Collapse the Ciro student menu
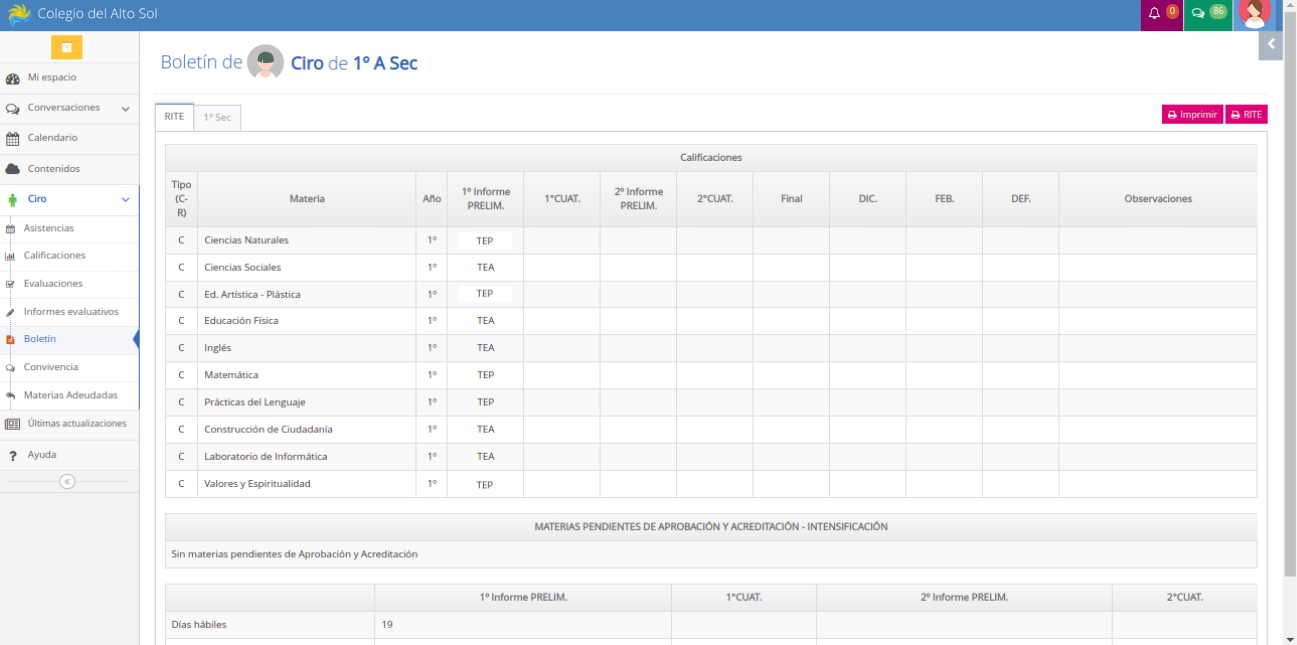This screenshot has width=1297, height=645. [125, 199]
